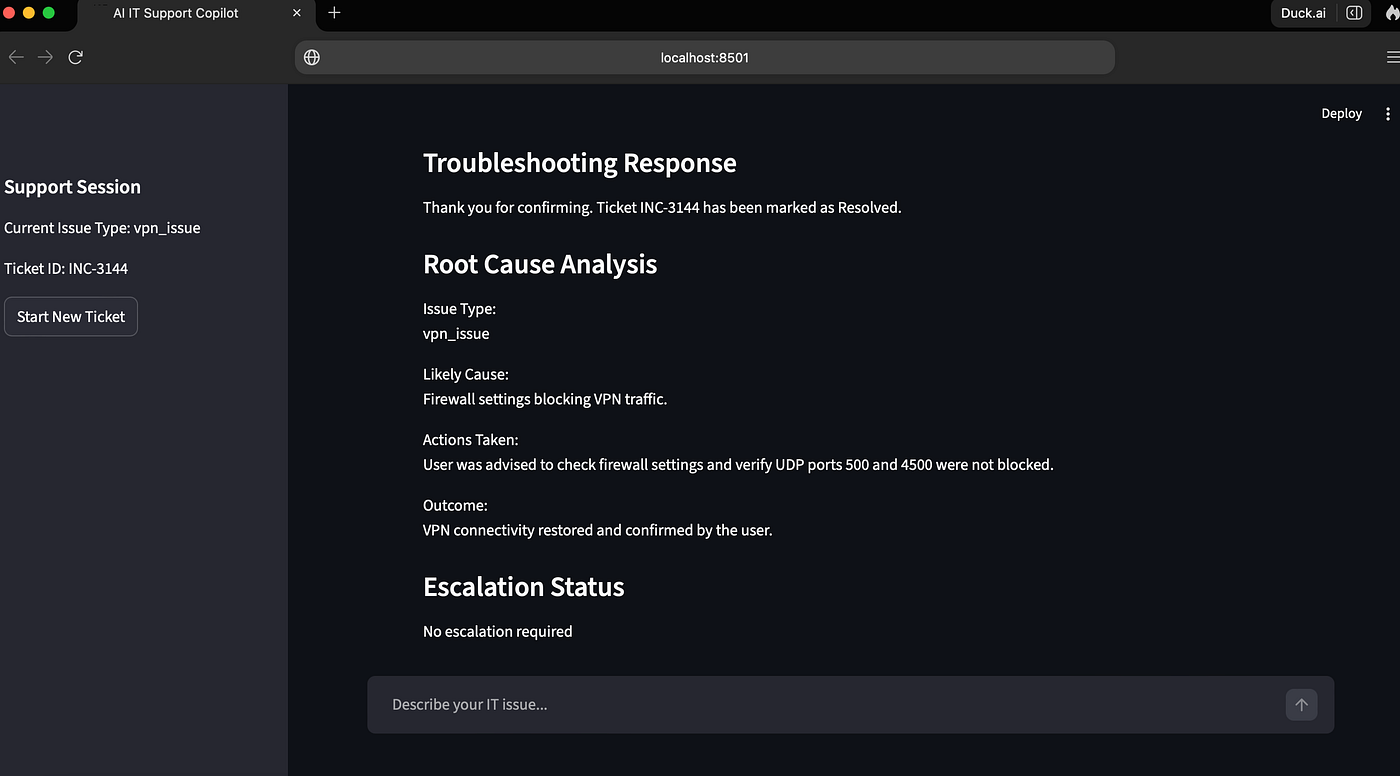Click the vpn_issue value under Issue Type:
This screenshot has height=776, width=1400.
456,334
